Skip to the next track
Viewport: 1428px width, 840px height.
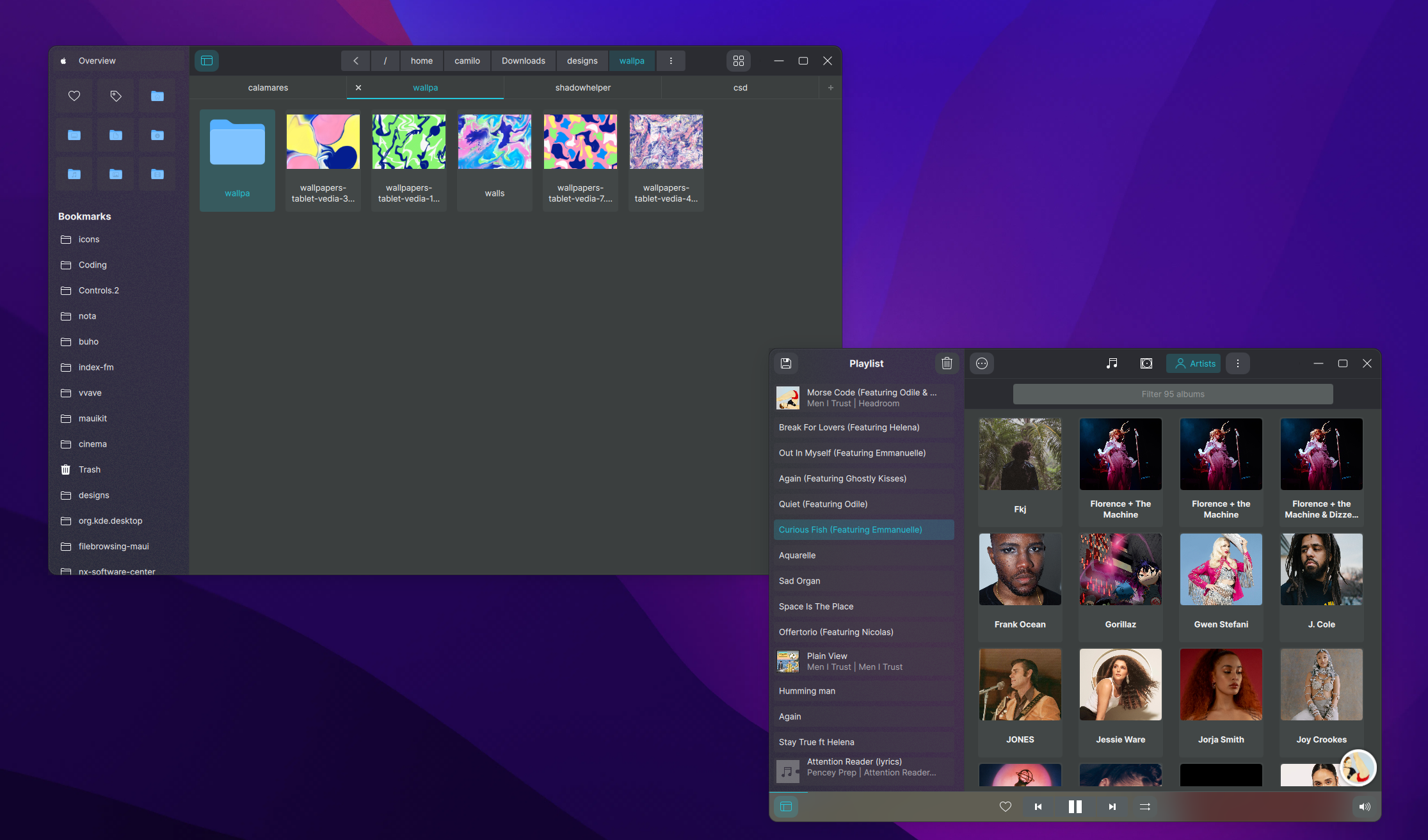(1112, 807)
